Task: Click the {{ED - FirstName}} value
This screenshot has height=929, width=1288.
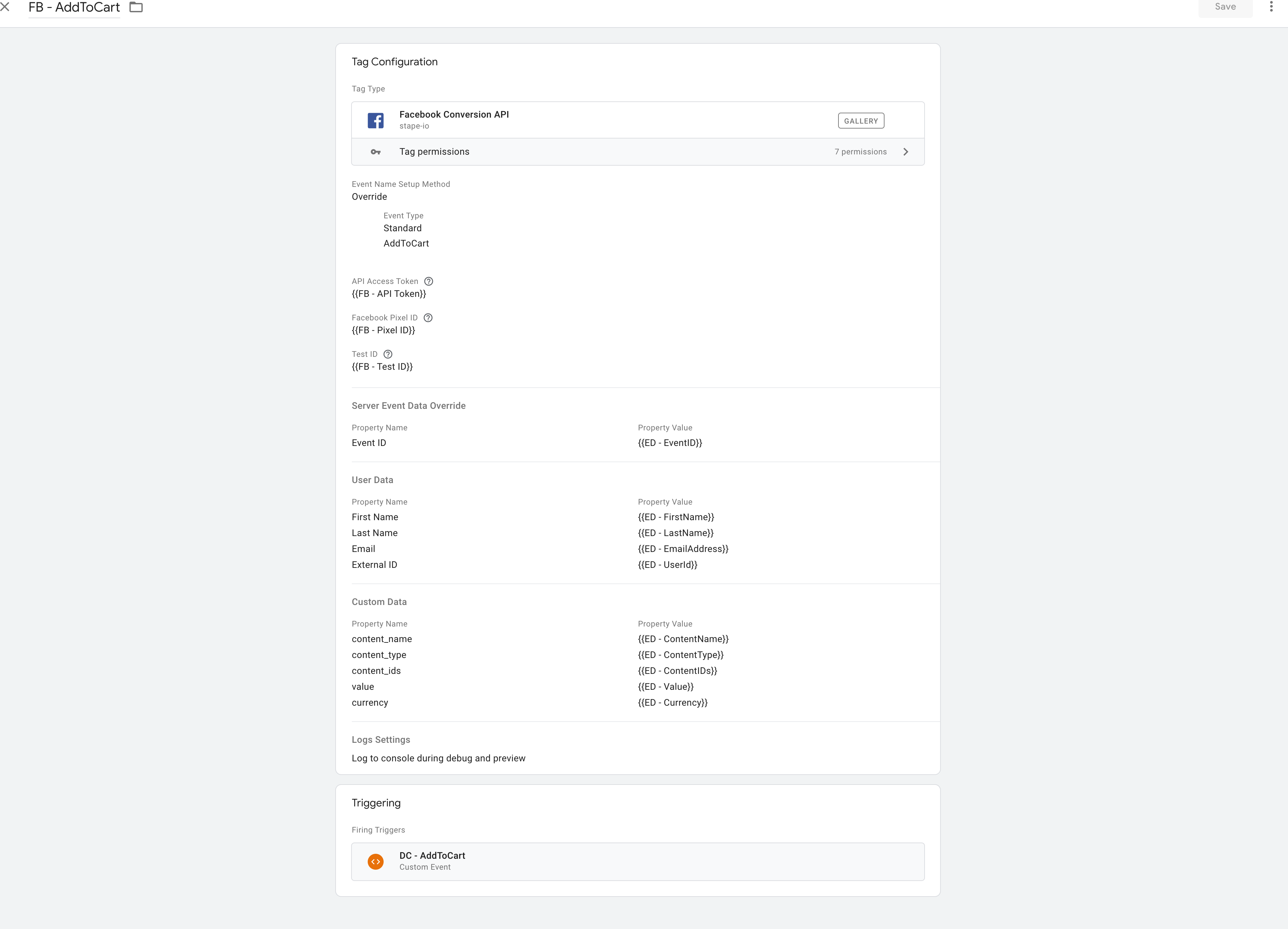Action: pyautogui.click(x=676, y=517)
